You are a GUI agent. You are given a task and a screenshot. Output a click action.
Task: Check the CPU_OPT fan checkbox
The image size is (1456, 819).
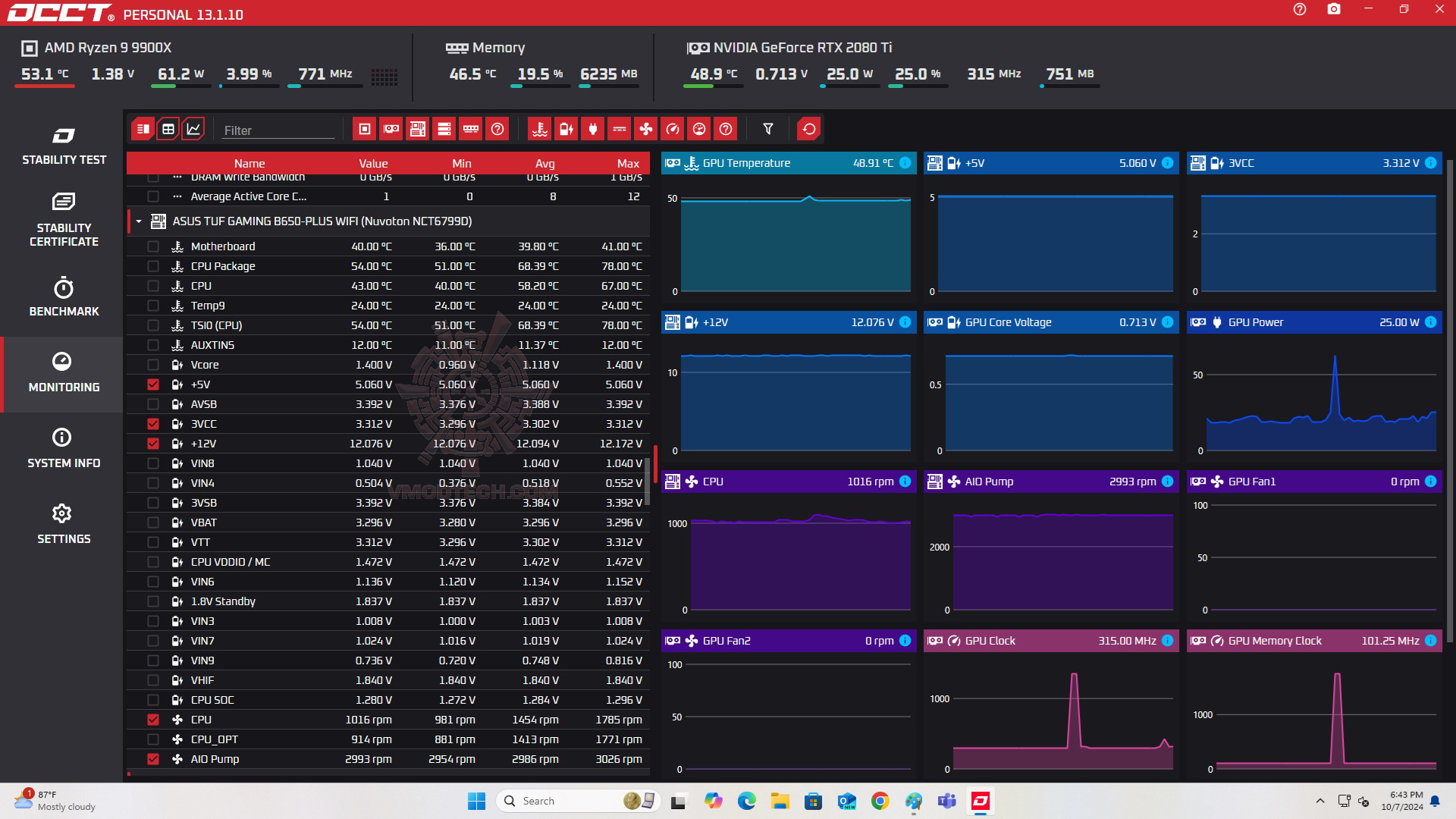(x=153, y=739)
